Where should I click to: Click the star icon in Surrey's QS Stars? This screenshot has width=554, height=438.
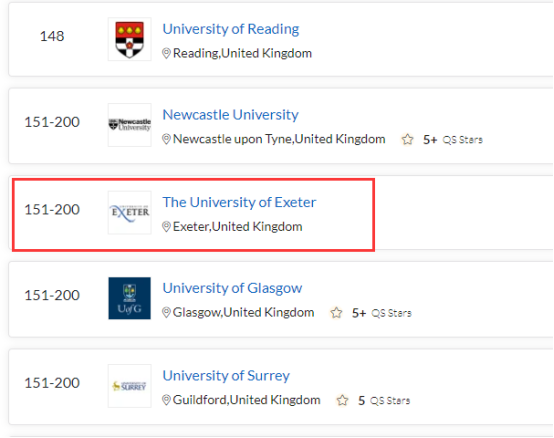[x=342, y=401]
